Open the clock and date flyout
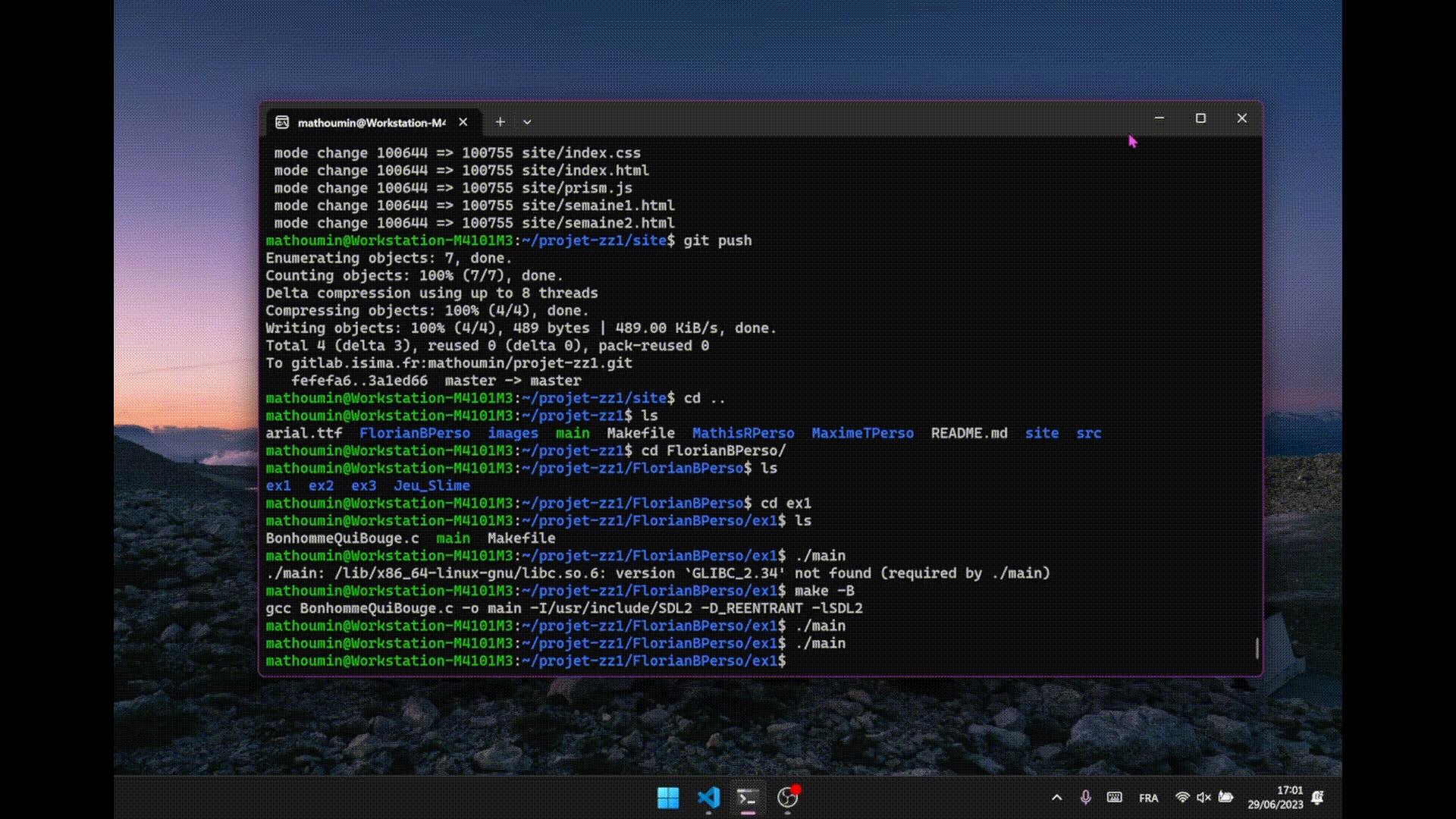 1276,798
